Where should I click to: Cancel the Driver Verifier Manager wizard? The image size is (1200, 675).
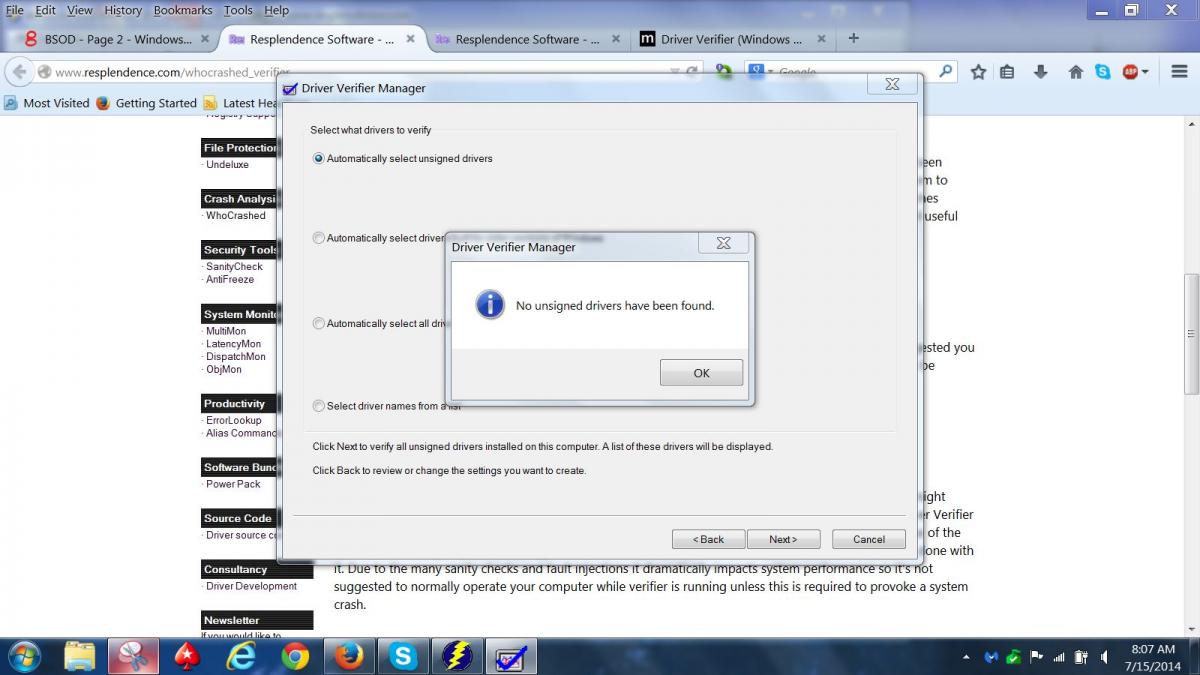(x=868, y=539)
